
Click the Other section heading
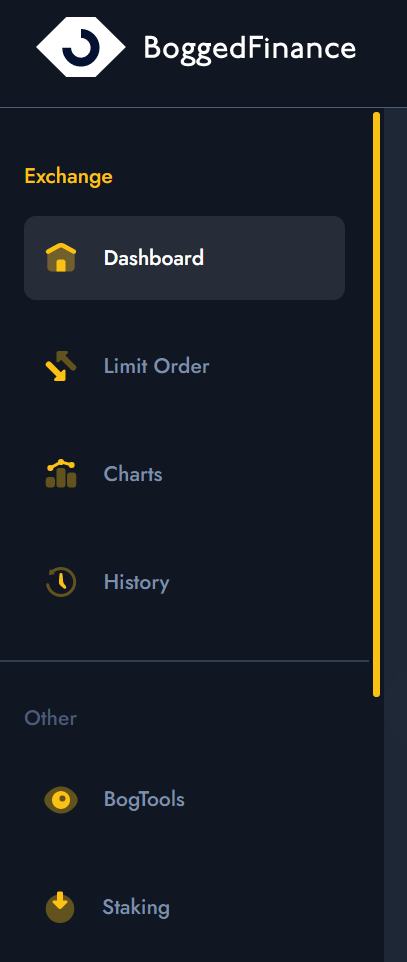(x=50, y=718)
